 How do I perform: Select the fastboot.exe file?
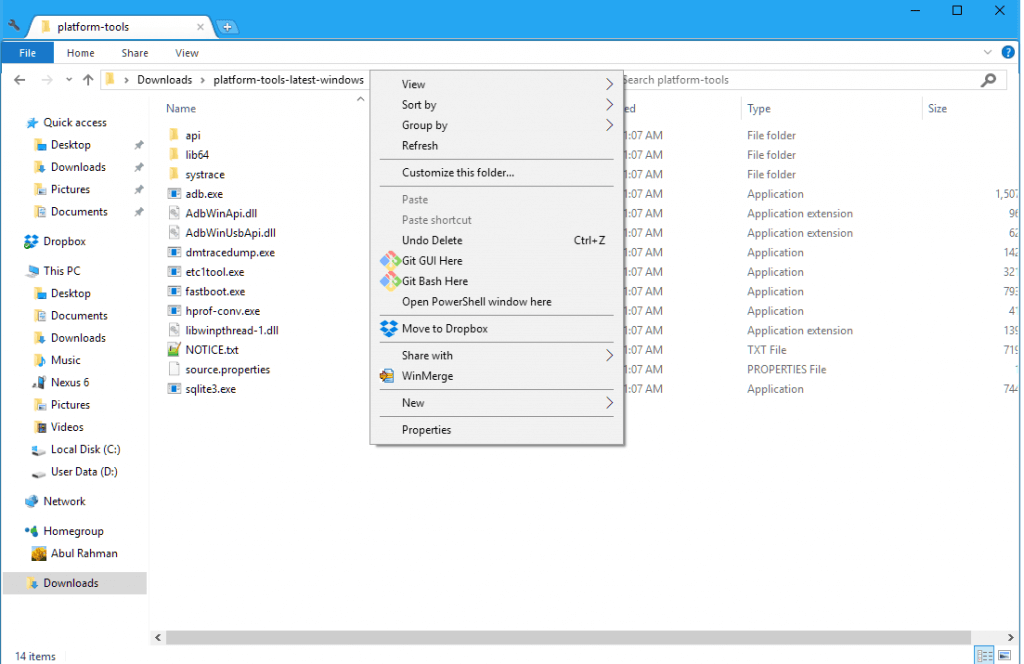(215, 291)
